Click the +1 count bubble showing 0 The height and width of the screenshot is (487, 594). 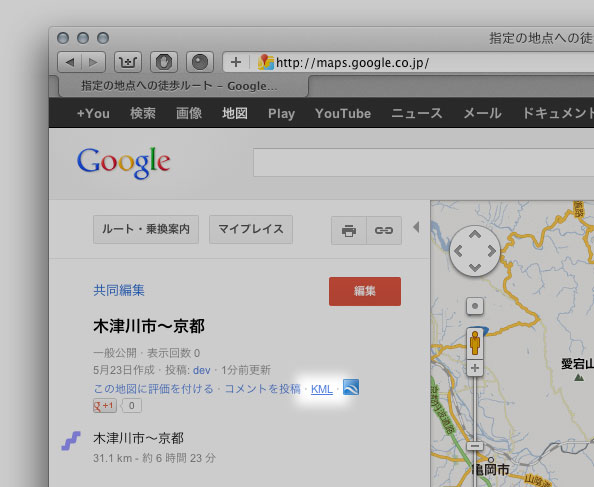point(131,406)
